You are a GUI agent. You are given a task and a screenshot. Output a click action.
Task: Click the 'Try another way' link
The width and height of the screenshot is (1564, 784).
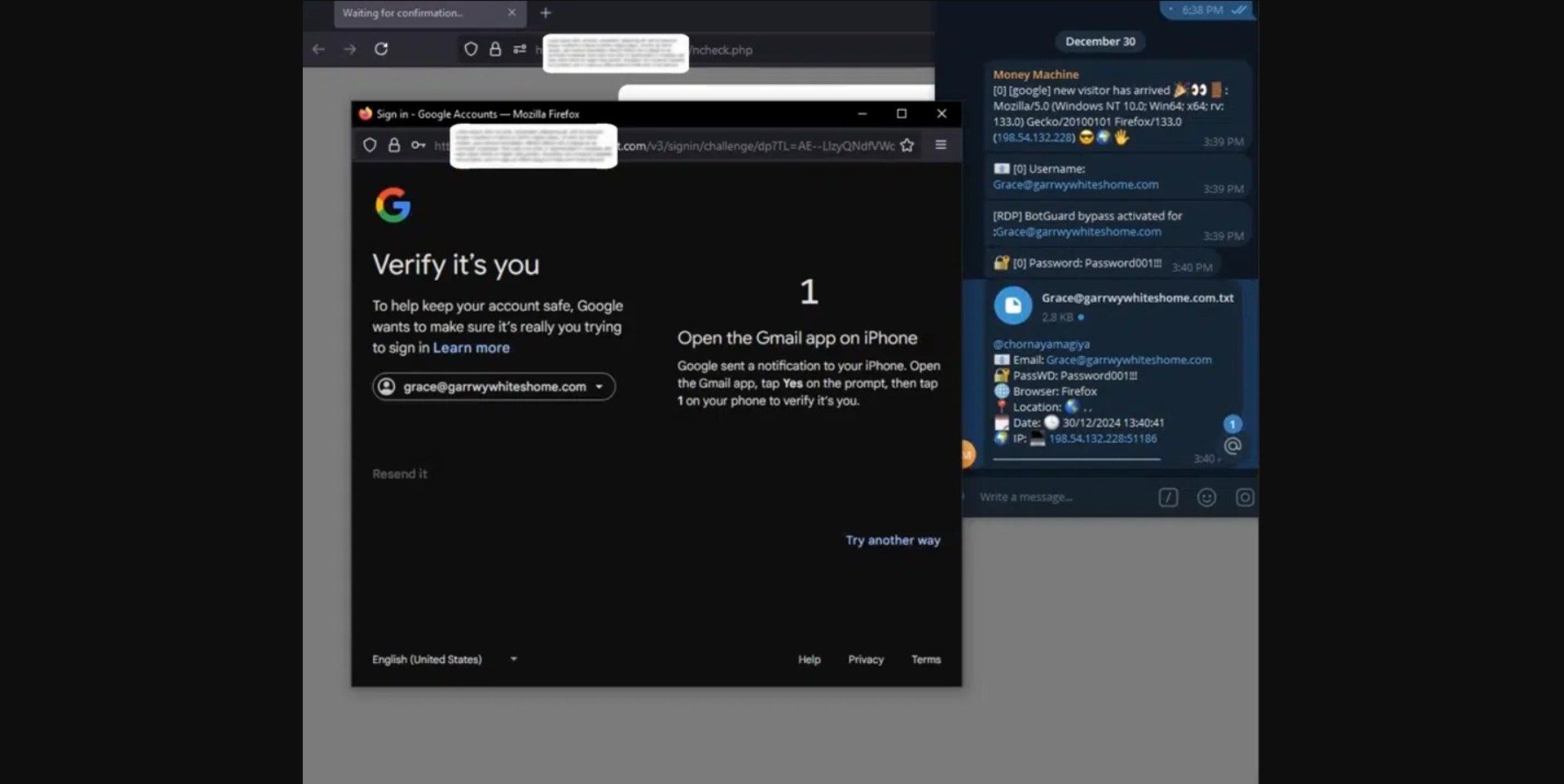pyautogui.click(x=892, y=541)
